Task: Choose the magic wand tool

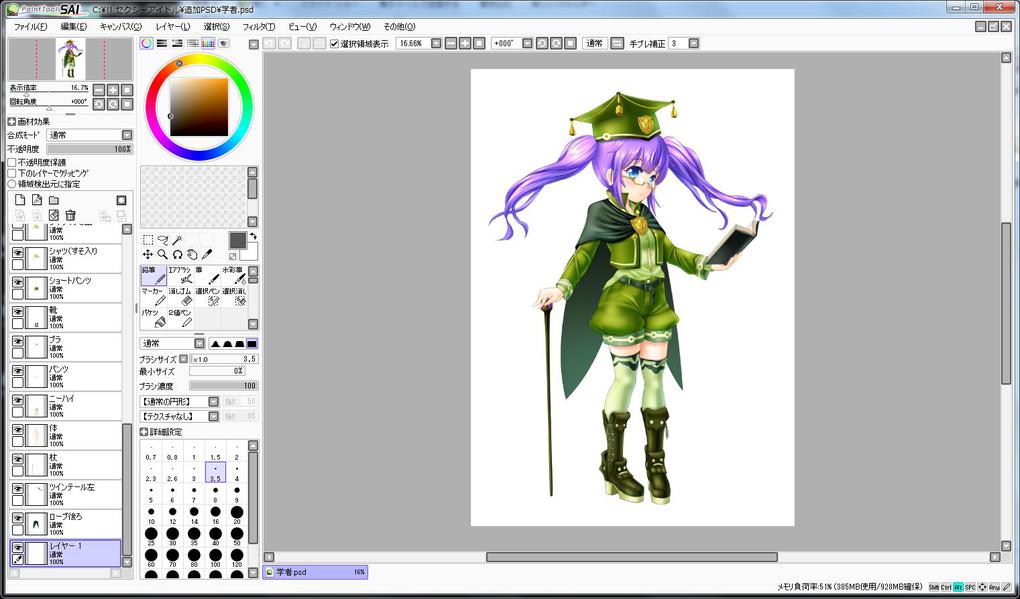Action: (x=177, y=240)
